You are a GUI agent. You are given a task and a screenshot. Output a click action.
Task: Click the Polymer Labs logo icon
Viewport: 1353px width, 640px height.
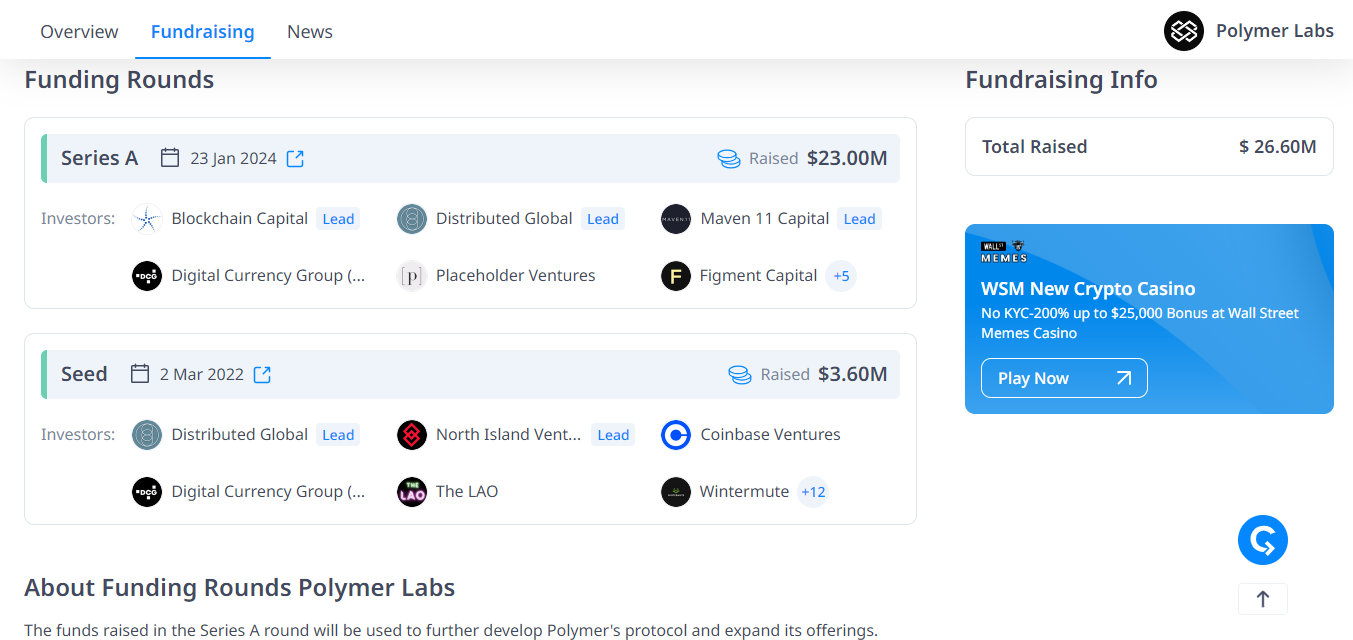coord(1184,31)
